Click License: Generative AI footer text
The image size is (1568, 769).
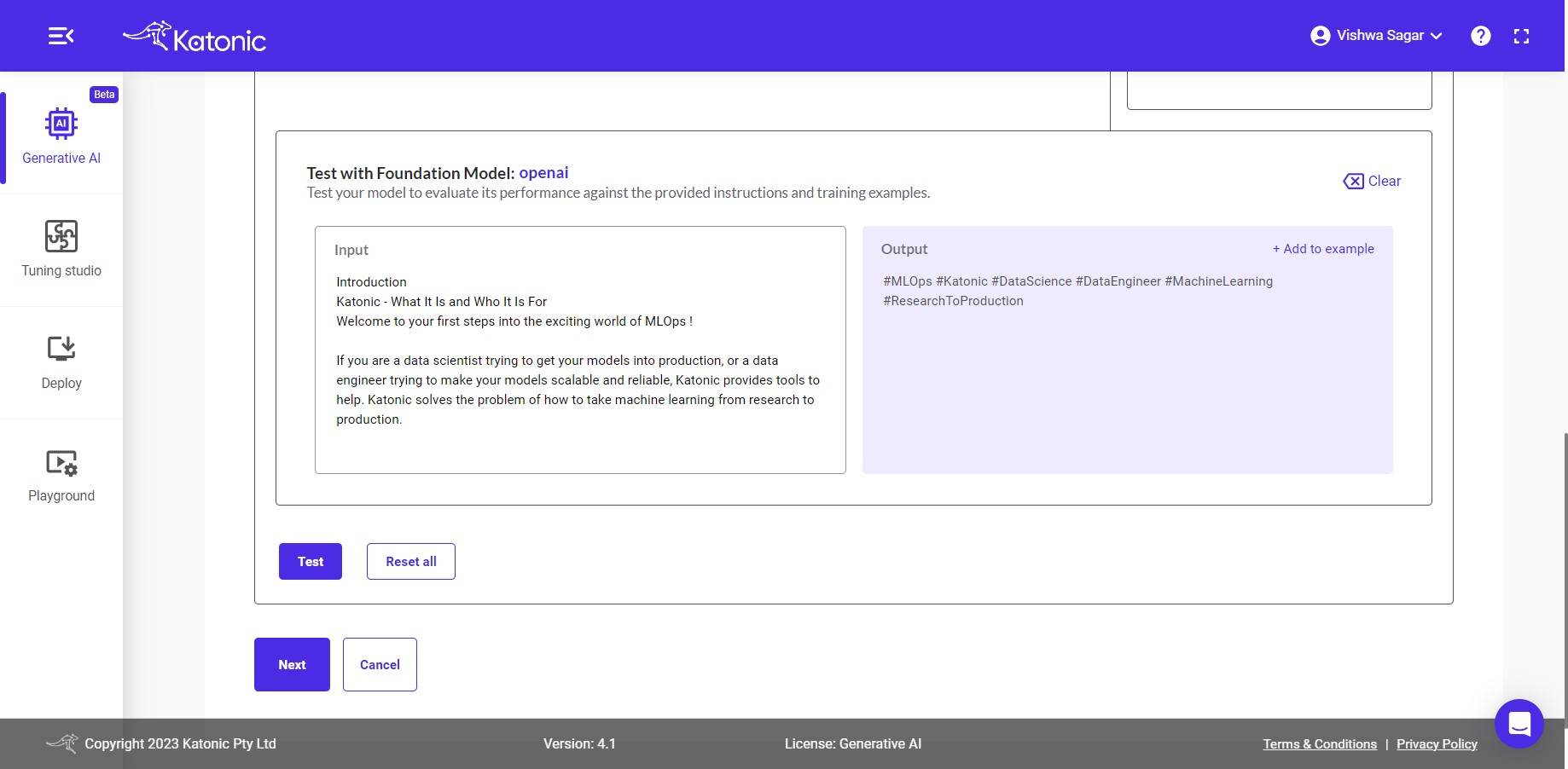[853, 743]
